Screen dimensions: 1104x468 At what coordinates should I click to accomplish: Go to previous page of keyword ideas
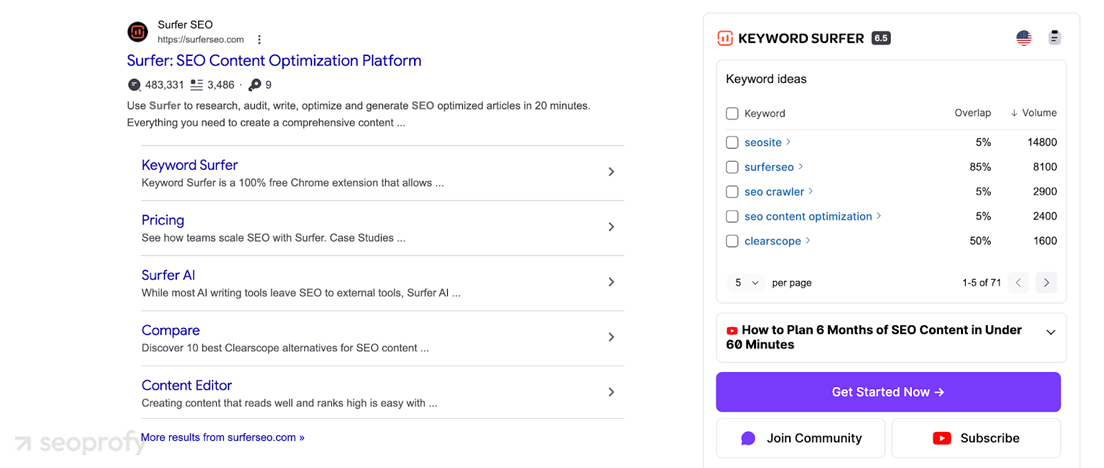coord(1018,283)
